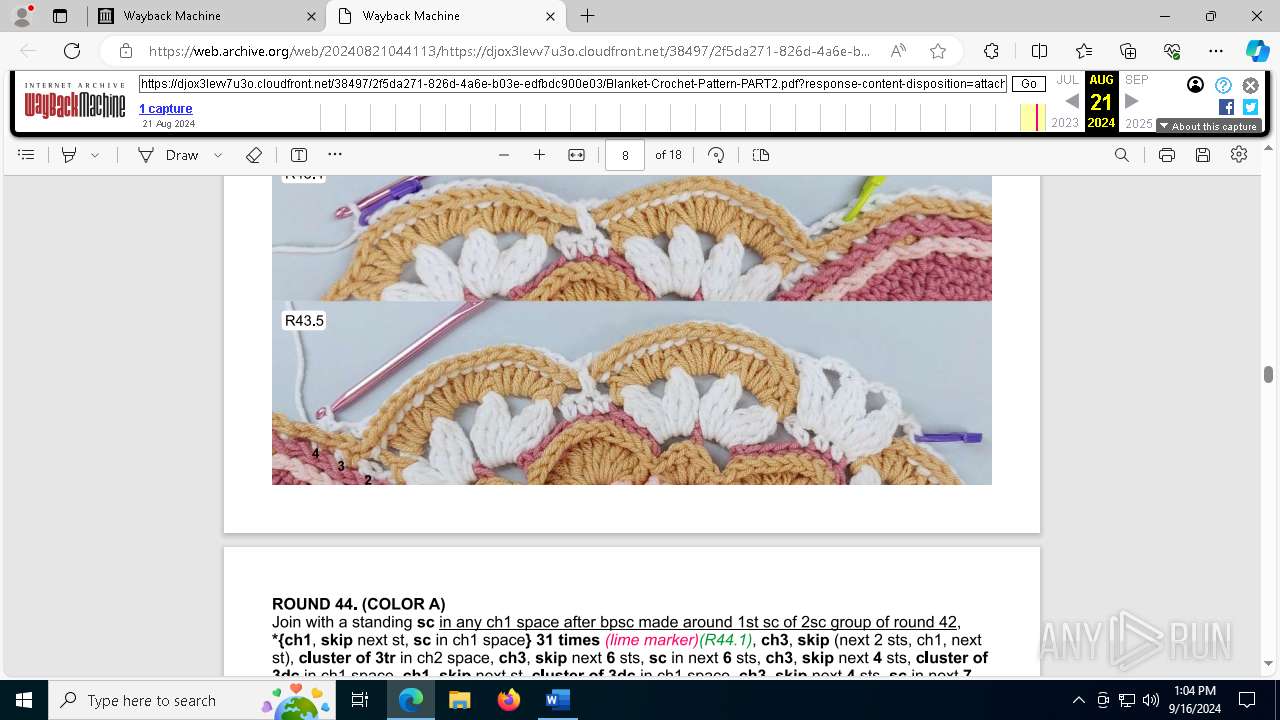Open the volume control

pos(1151,700)
